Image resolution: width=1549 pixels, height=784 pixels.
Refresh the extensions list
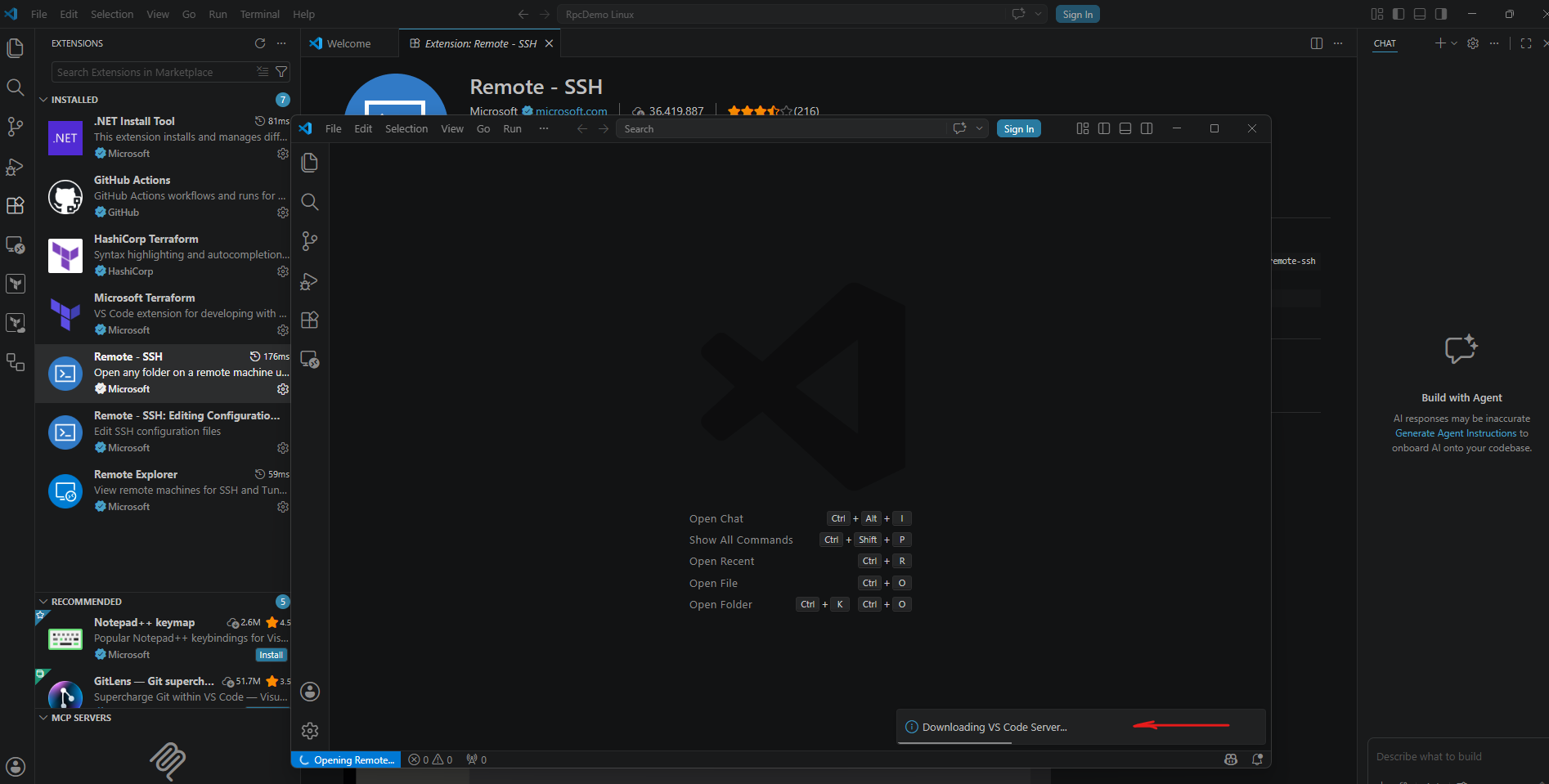[260, 43]
